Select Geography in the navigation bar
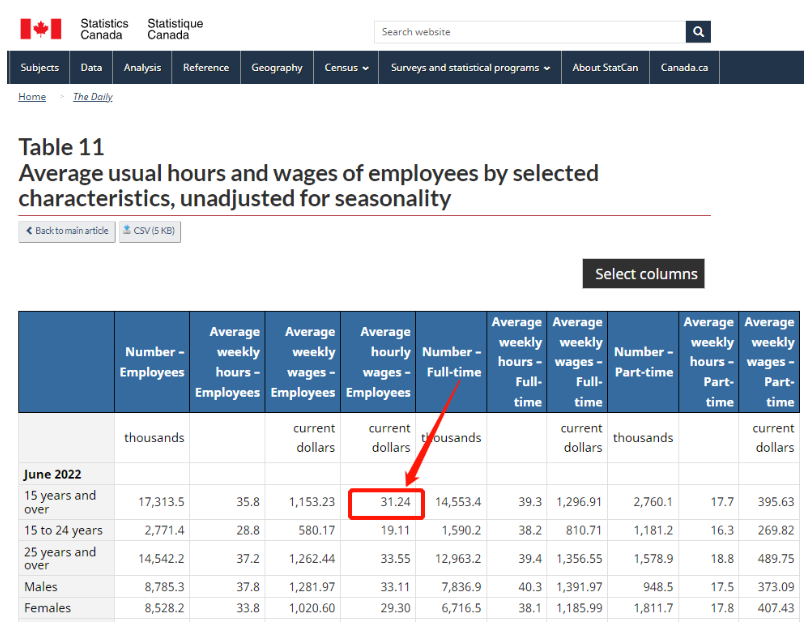This screenshot has height=636, width=811. point(277,68)
